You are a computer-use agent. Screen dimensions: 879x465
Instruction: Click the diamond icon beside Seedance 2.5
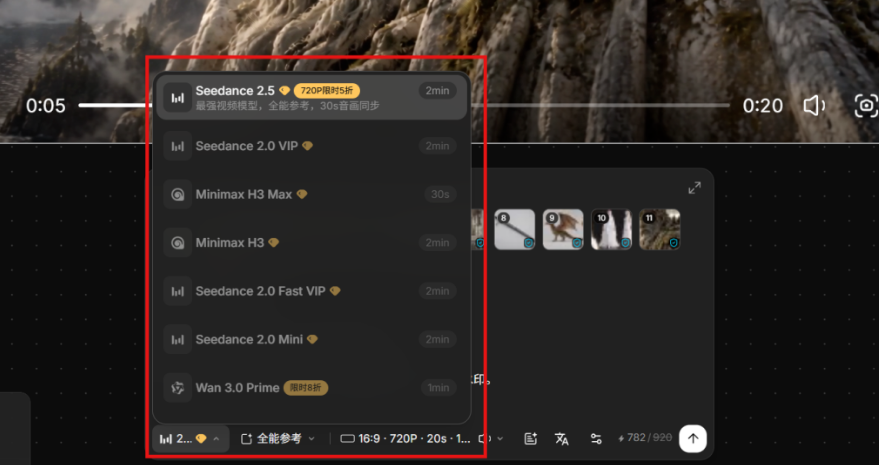point(284,91)
